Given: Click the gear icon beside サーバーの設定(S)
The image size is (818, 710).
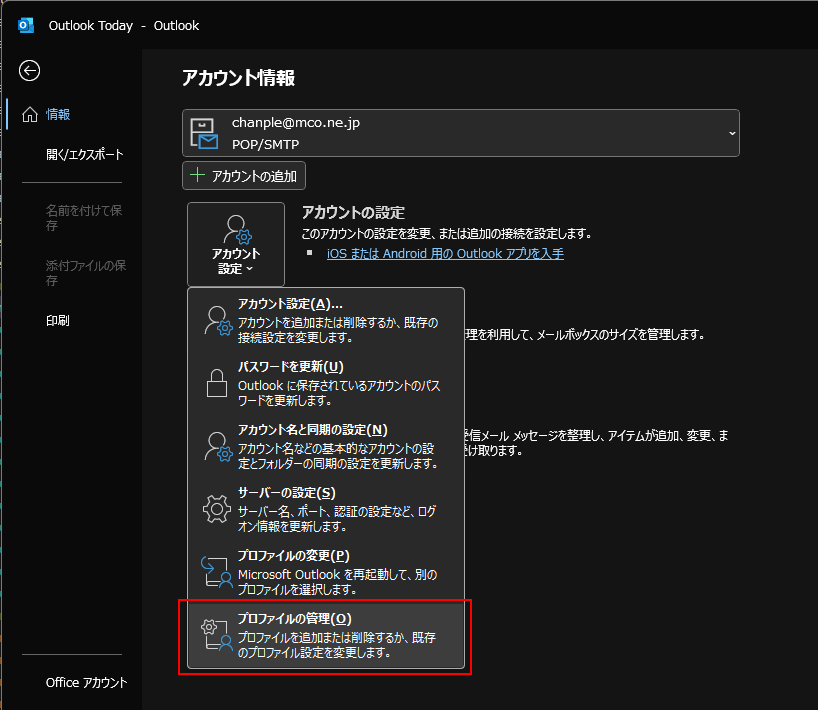Looking at the screenshot, I should click(x=216, y=509).
